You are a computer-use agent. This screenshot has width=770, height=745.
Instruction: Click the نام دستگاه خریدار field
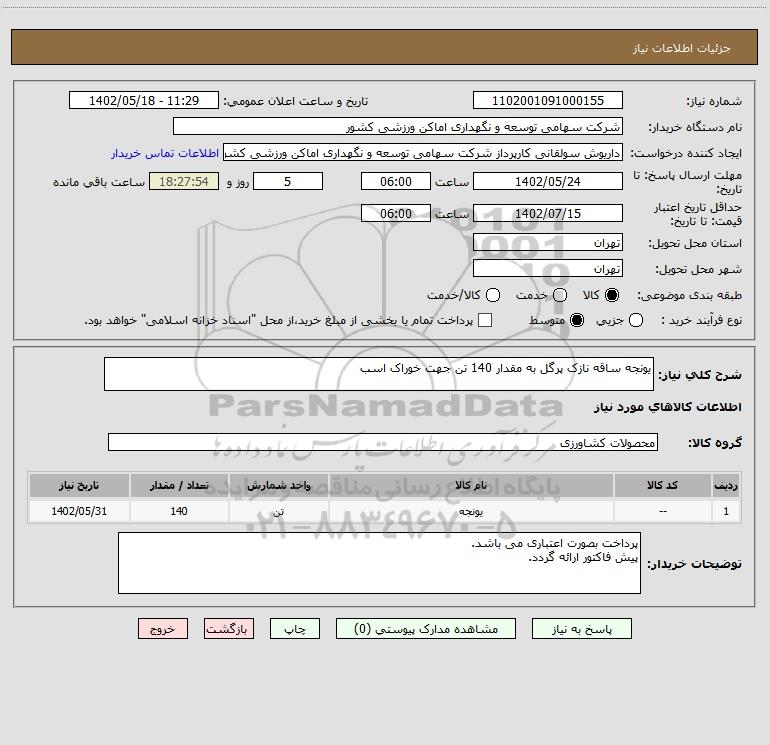point(398,126)
